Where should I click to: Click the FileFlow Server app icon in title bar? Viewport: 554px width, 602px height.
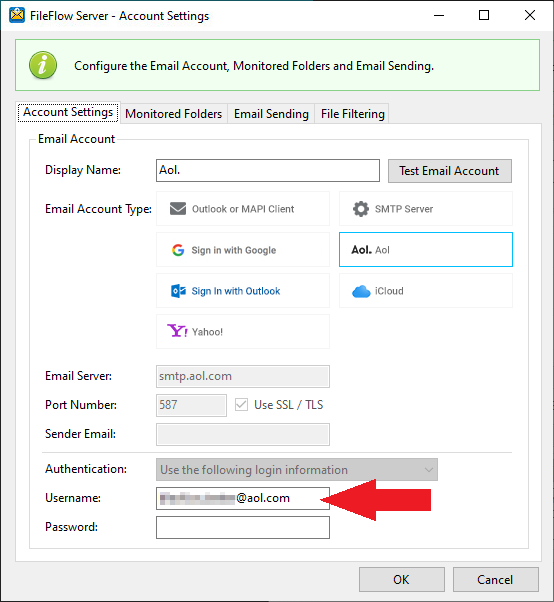coord(17,15)
